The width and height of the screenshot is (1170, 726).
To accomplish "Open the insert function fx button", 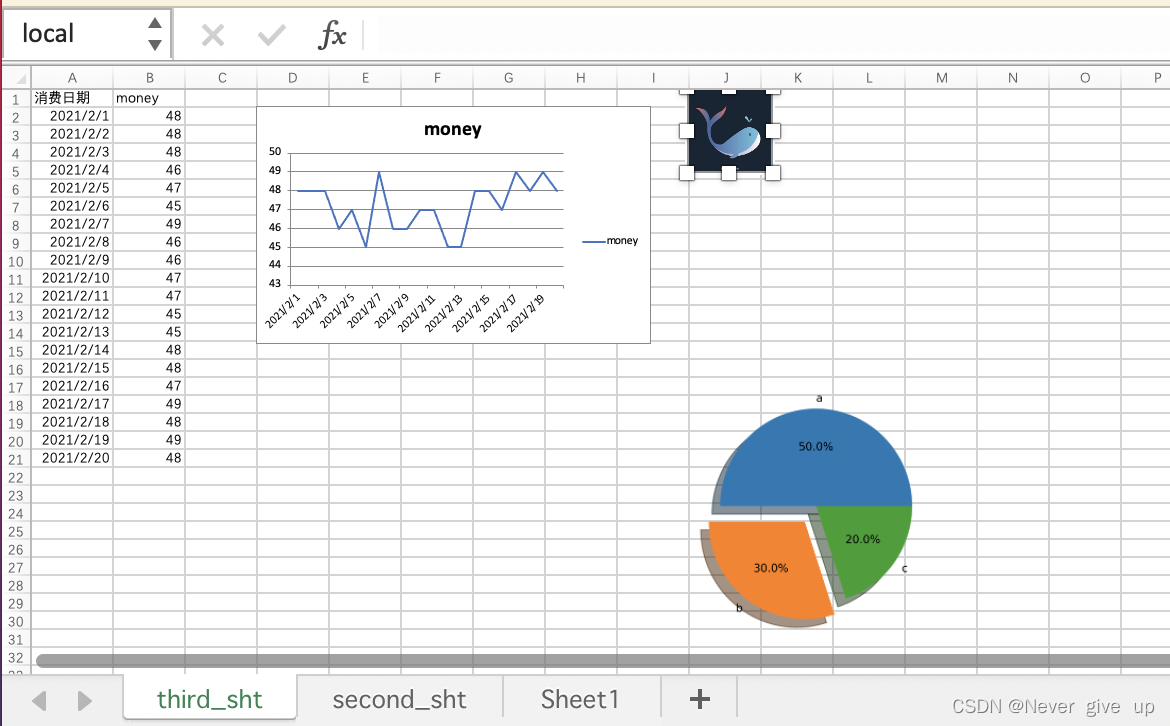I will coord(332,34).
